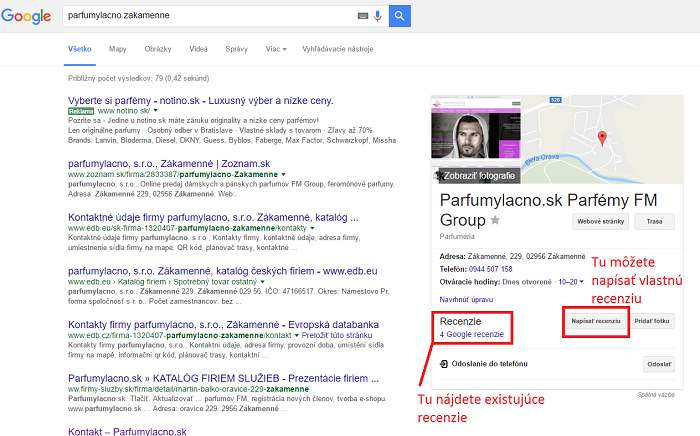Screen dimensions: 700x436
Task: Click Spätná väzba feedback link
Action: tap(656, 395)
